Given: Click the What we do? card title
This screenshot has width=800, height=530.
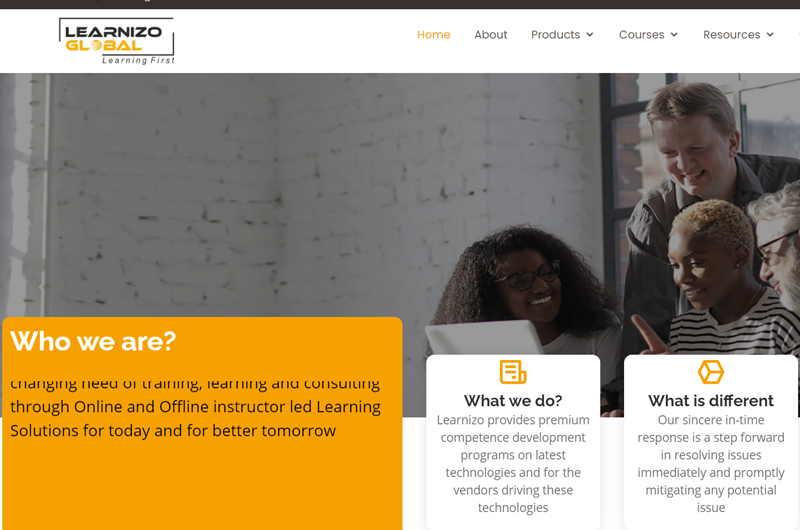Looking at the screenshot, I should click(x=513, y=401).
